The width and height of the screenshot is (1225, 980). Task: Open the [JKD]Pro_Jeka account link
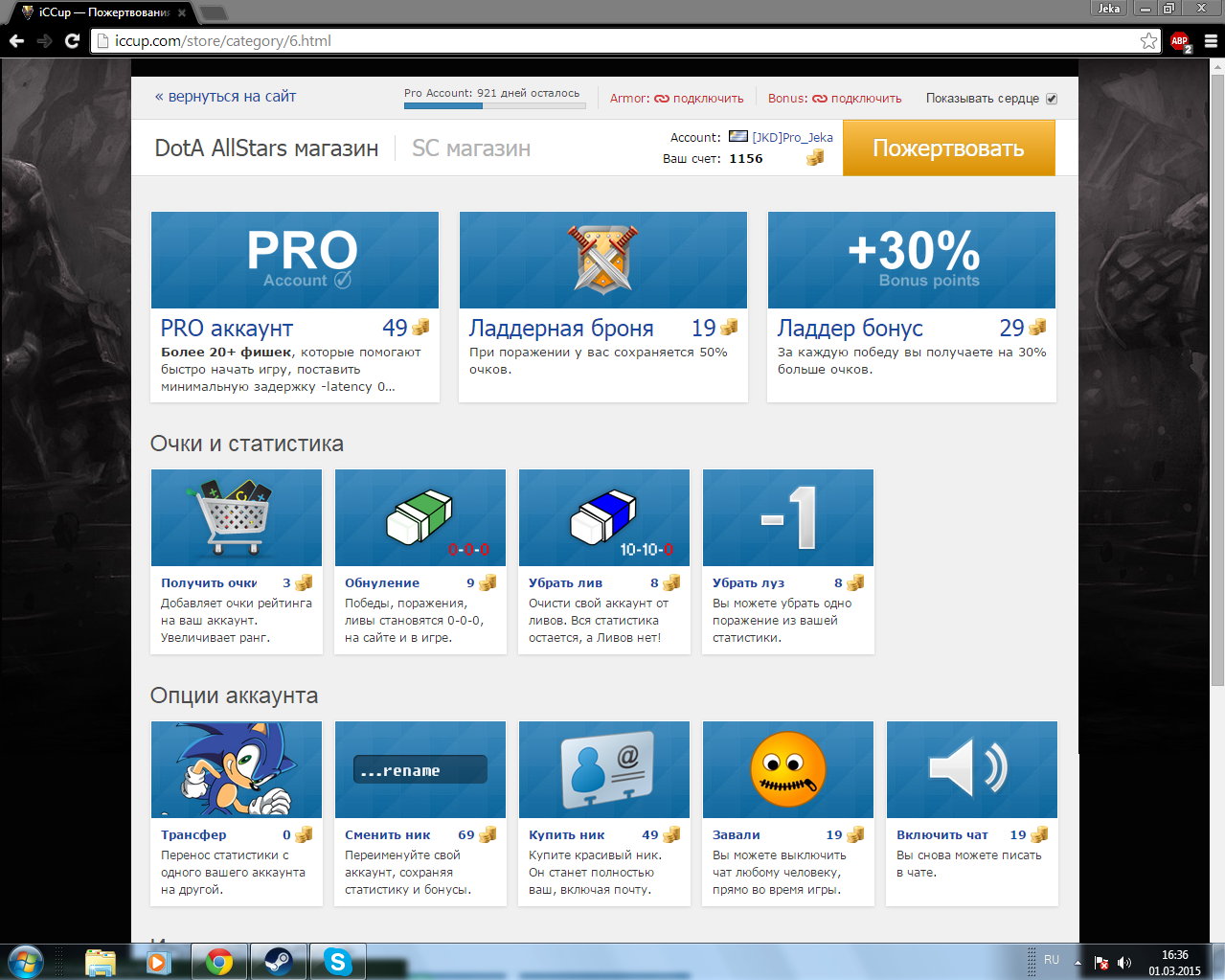(792, 137)
